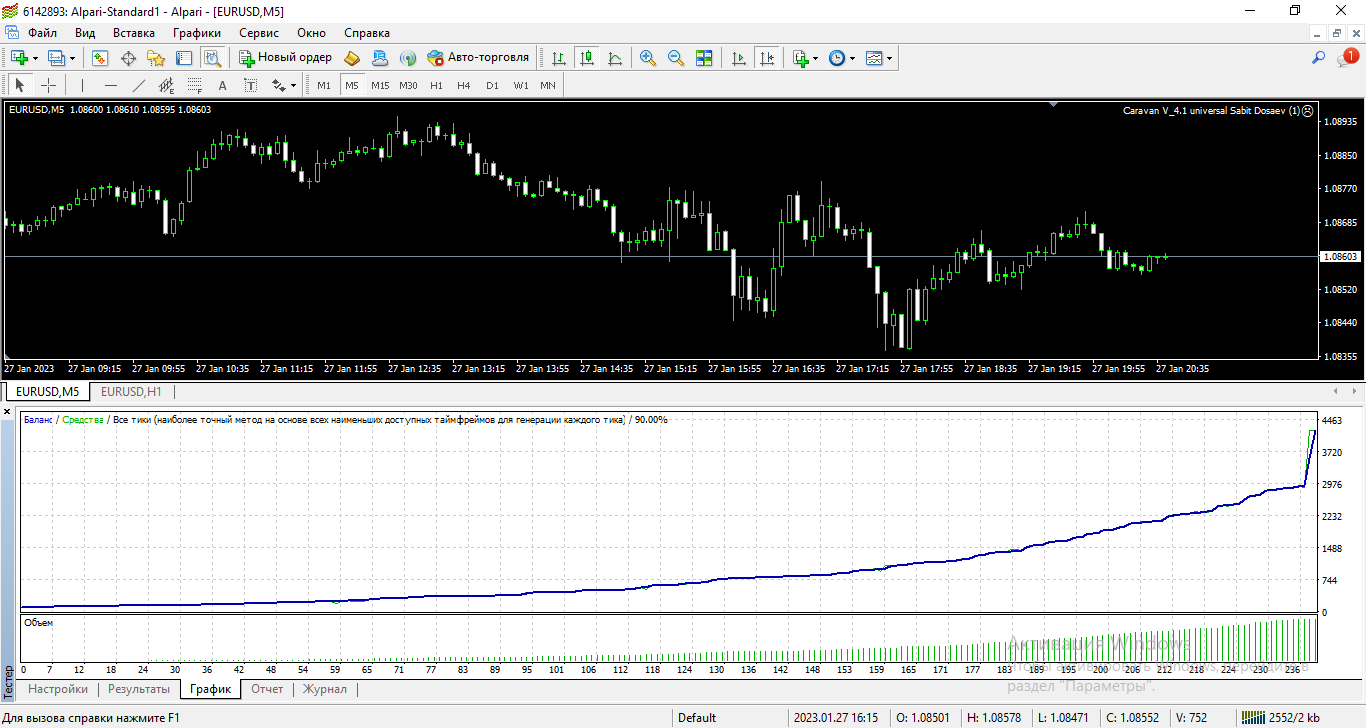Viewport: 1366px width, 728px height.
Task: Switch to H4 timeframe
Action: [464, 85]
